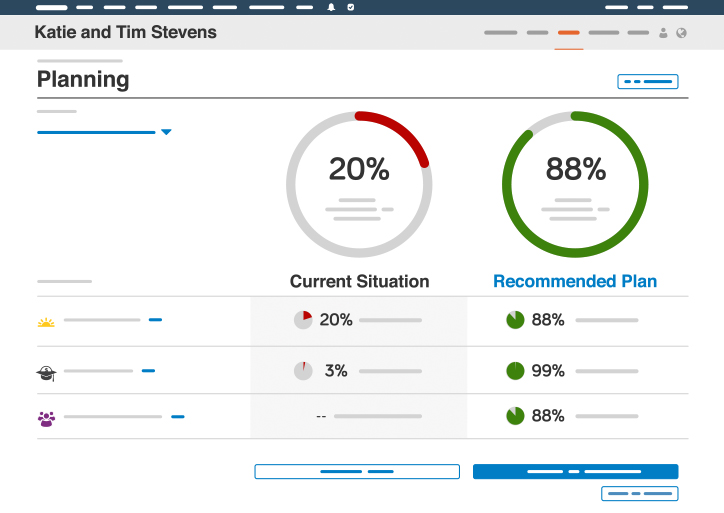Click the small outlined button at bottom right corner
724x513 pixels.
[639, 494]
